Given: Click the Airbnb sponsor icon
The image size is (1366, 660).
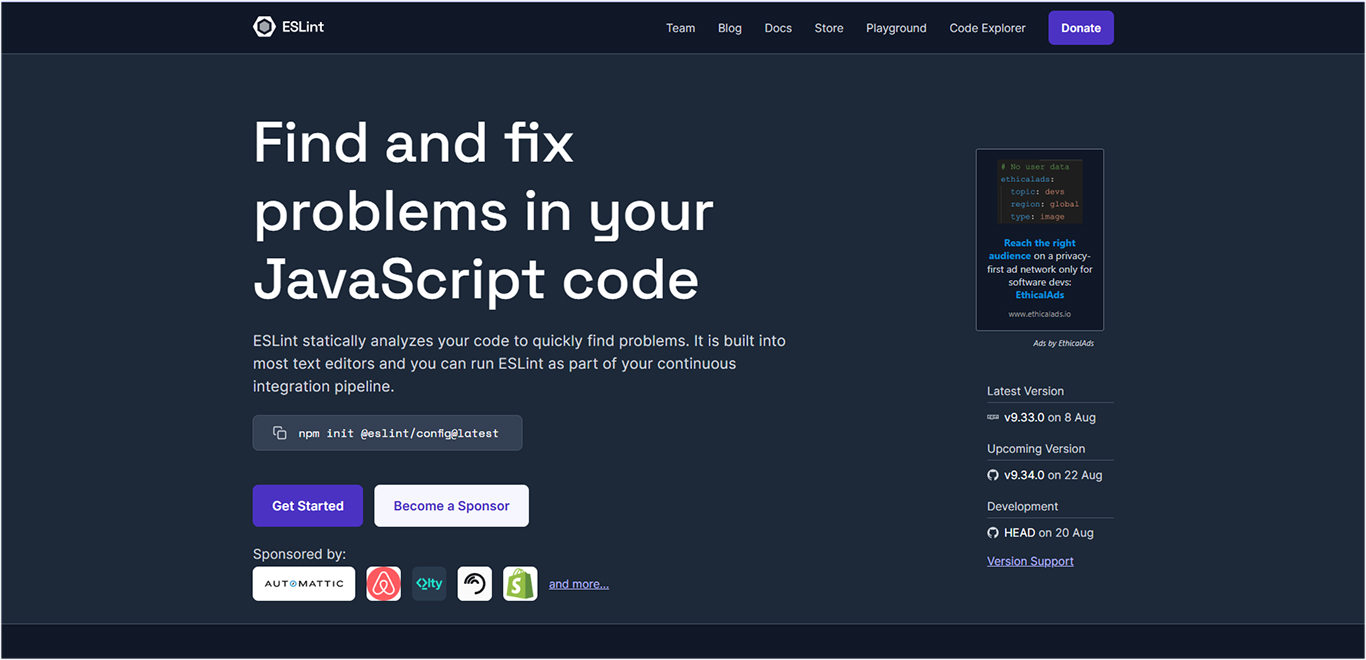Looking at the screenshot, I should click(383, 583).
